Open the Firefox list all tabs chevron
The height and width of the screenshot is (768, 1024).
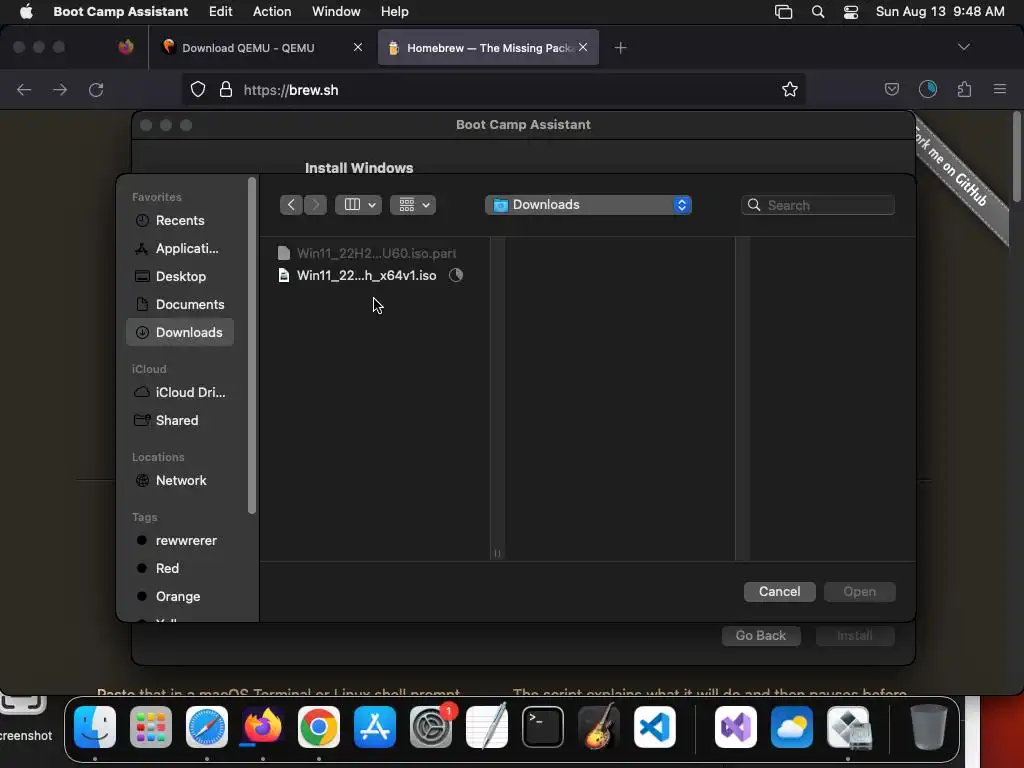point(964,47)
